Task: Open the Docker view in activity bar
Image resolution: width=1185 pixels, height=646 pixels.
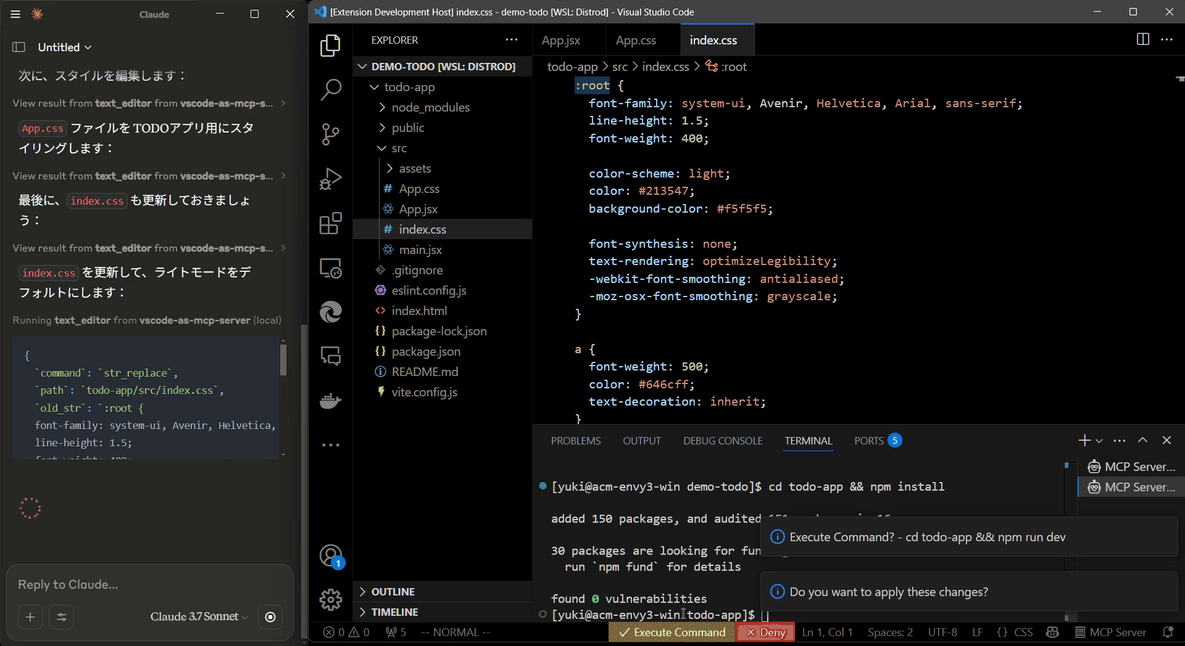Action: click(330, 401)
